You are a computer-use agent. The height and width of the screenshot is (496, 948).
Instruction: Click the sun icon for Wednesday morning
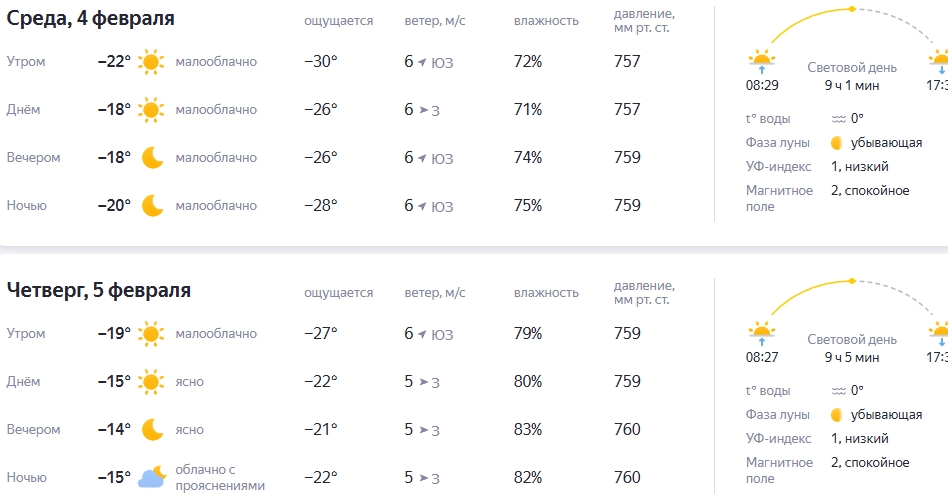(152, 62)
